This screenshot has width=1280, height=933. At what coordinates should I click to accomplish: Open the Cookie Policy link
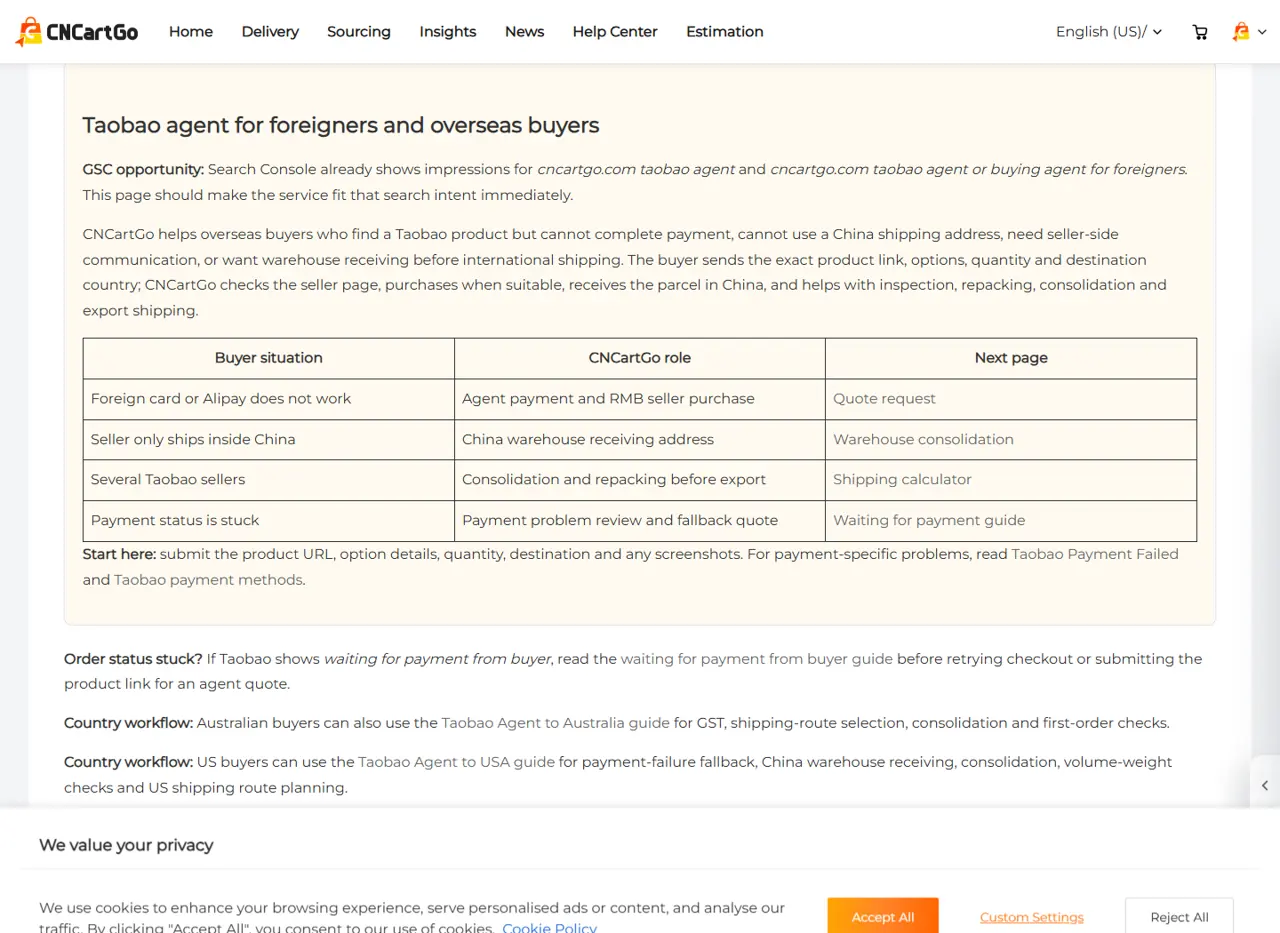[549, 927]
